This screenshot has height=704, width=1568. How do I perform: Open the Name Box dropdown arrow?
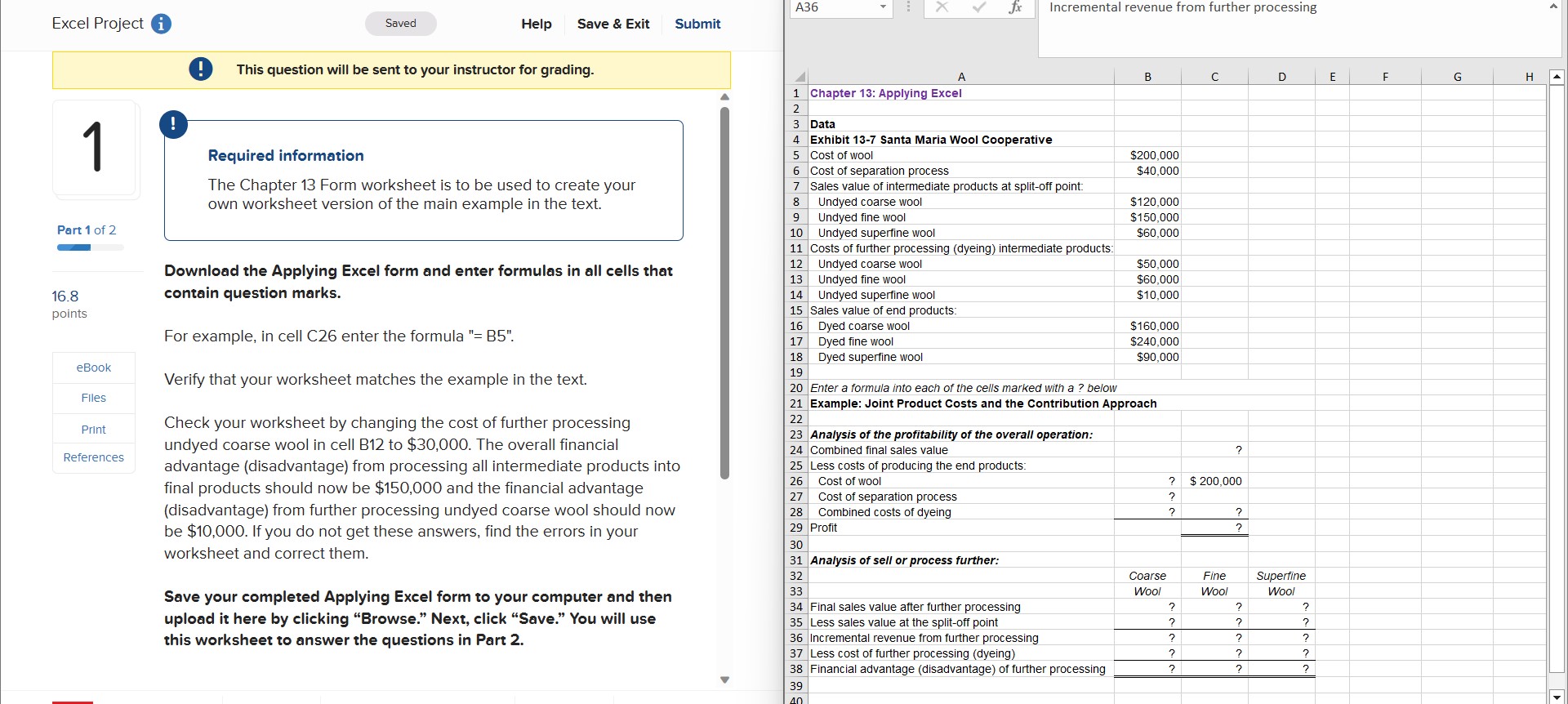[883, 7]
